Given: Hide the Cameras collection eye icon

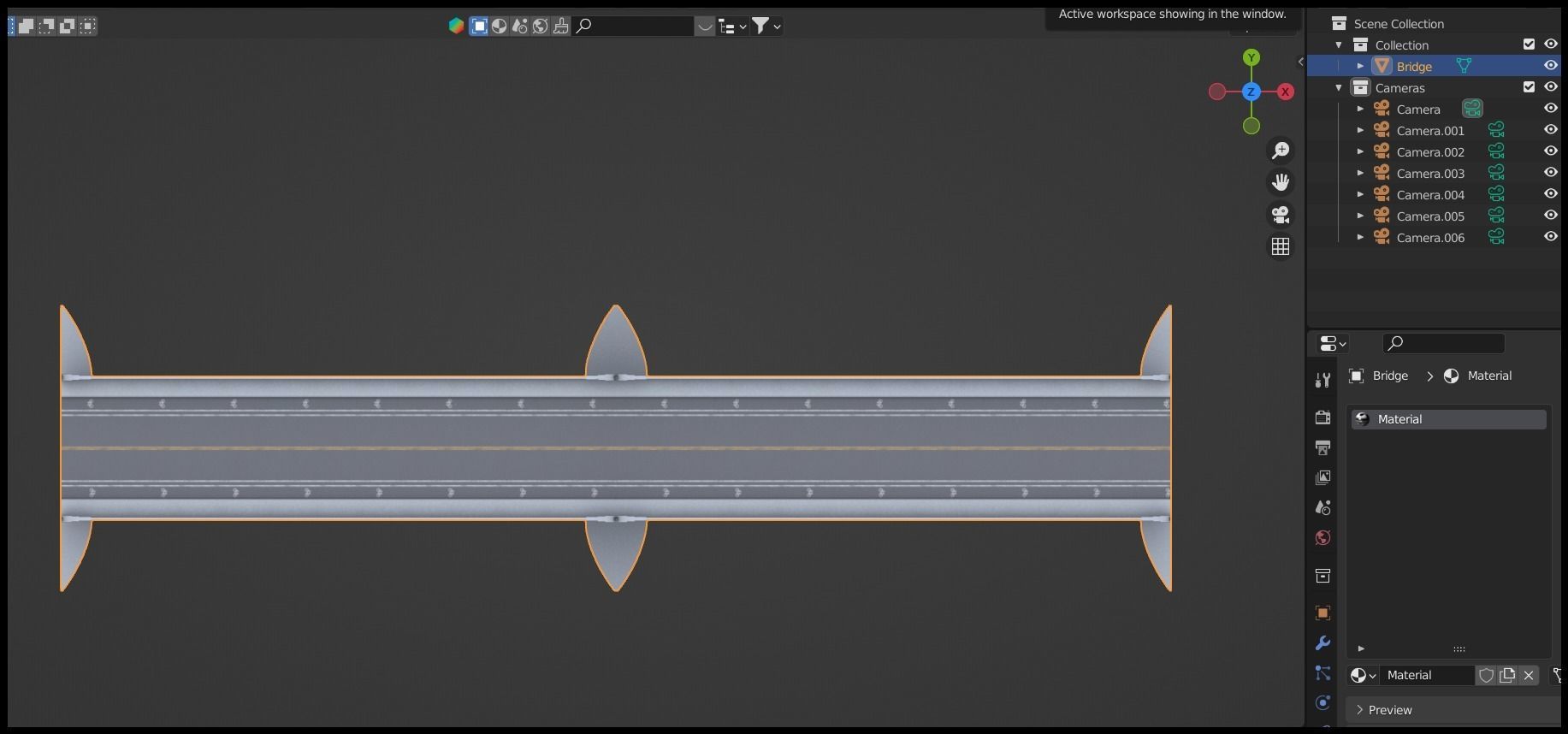Looking at the screenshot, I should pyautogui.click(x=1550, y=87).
